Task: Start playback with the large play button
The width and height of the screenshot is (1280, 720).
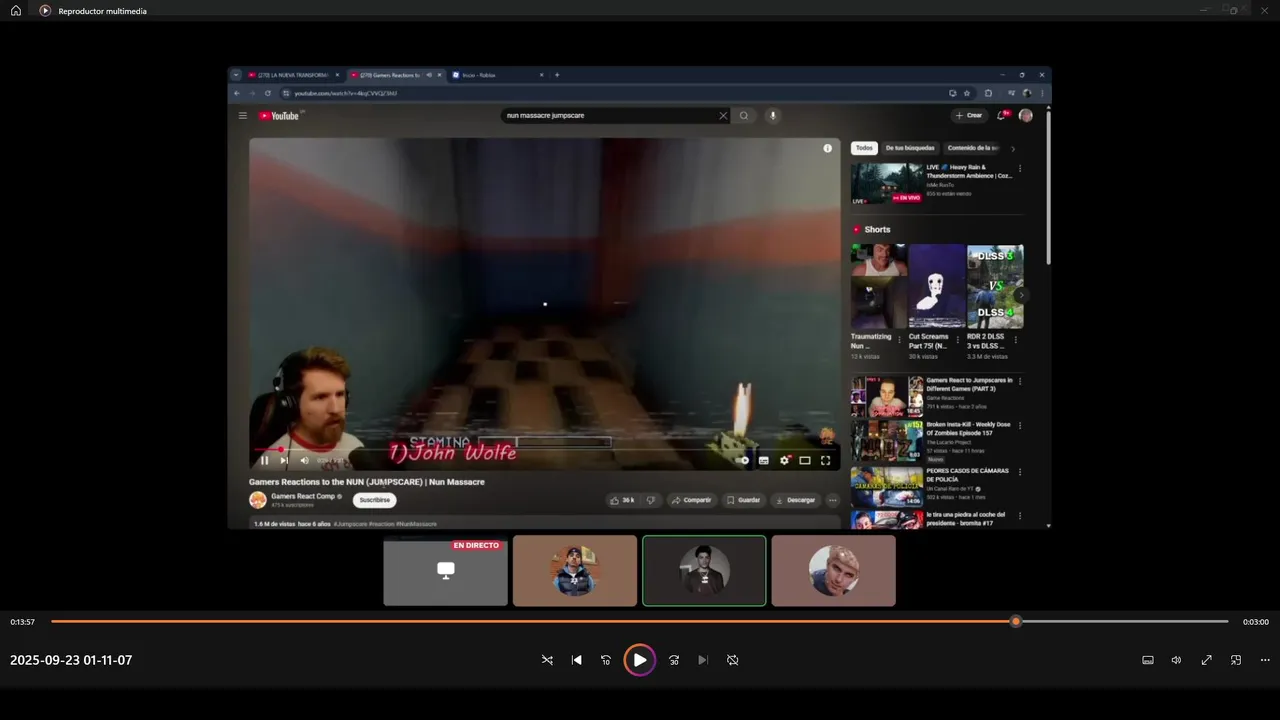Action: tap(640, 660)
